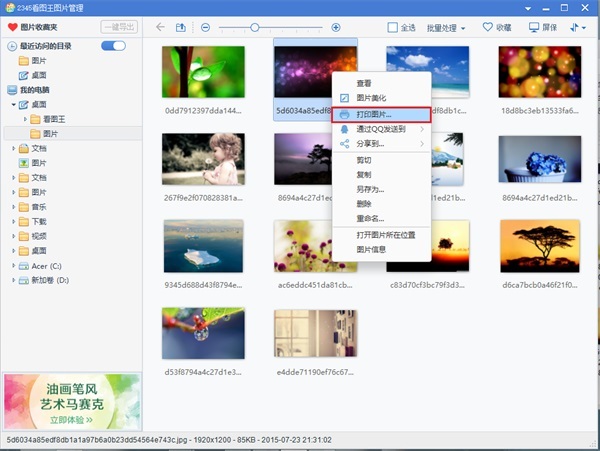Click the 一键导出 button
The width and height of the screenshot is (600, 451).
tap(120, 27)
